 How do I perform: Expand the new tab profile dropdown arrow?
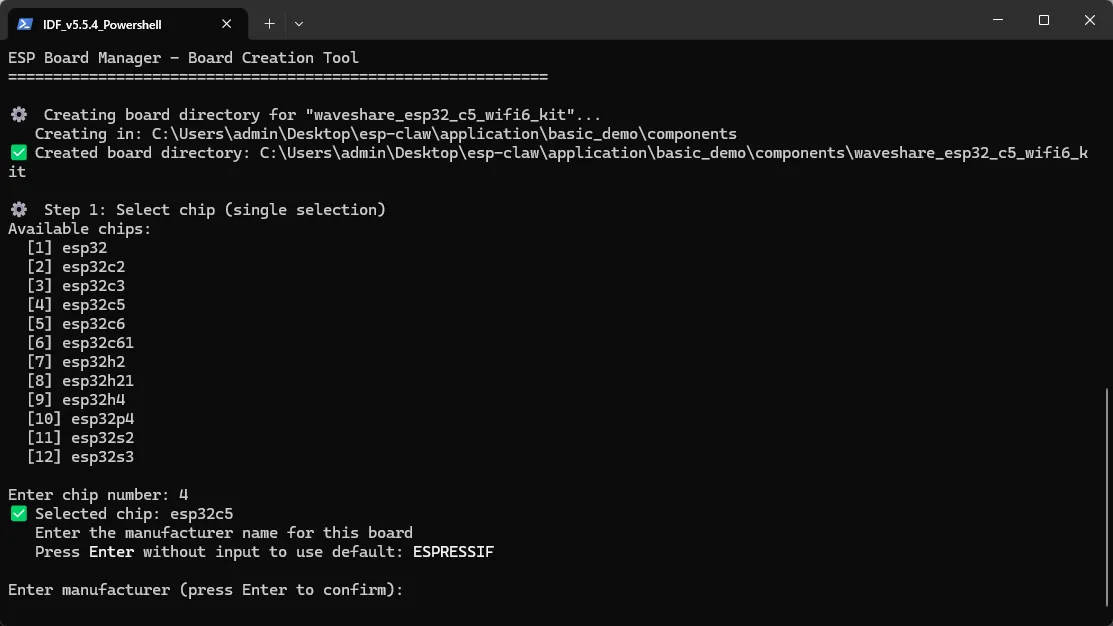299,24
